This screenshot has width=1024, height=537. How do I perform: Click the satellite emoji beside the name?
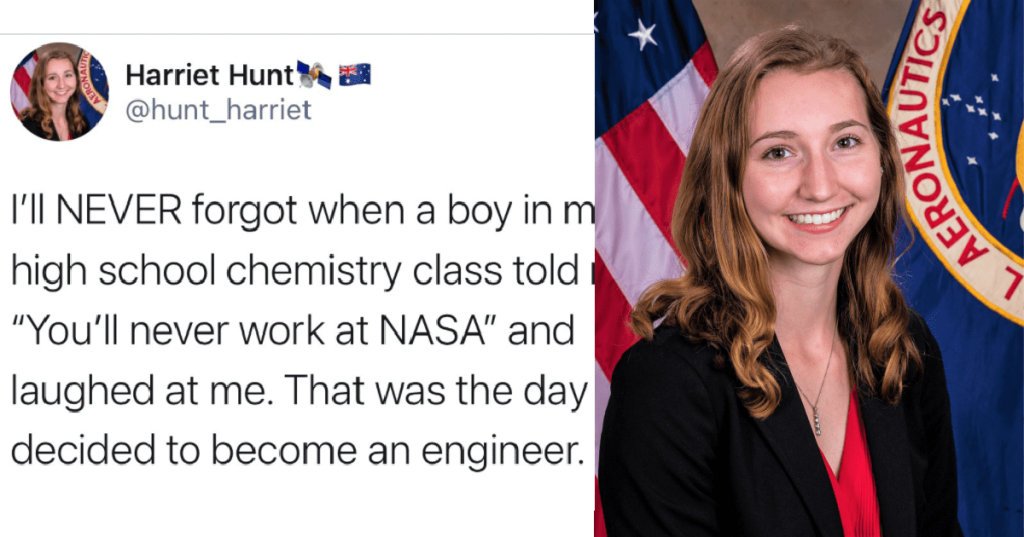pos(314,75)
